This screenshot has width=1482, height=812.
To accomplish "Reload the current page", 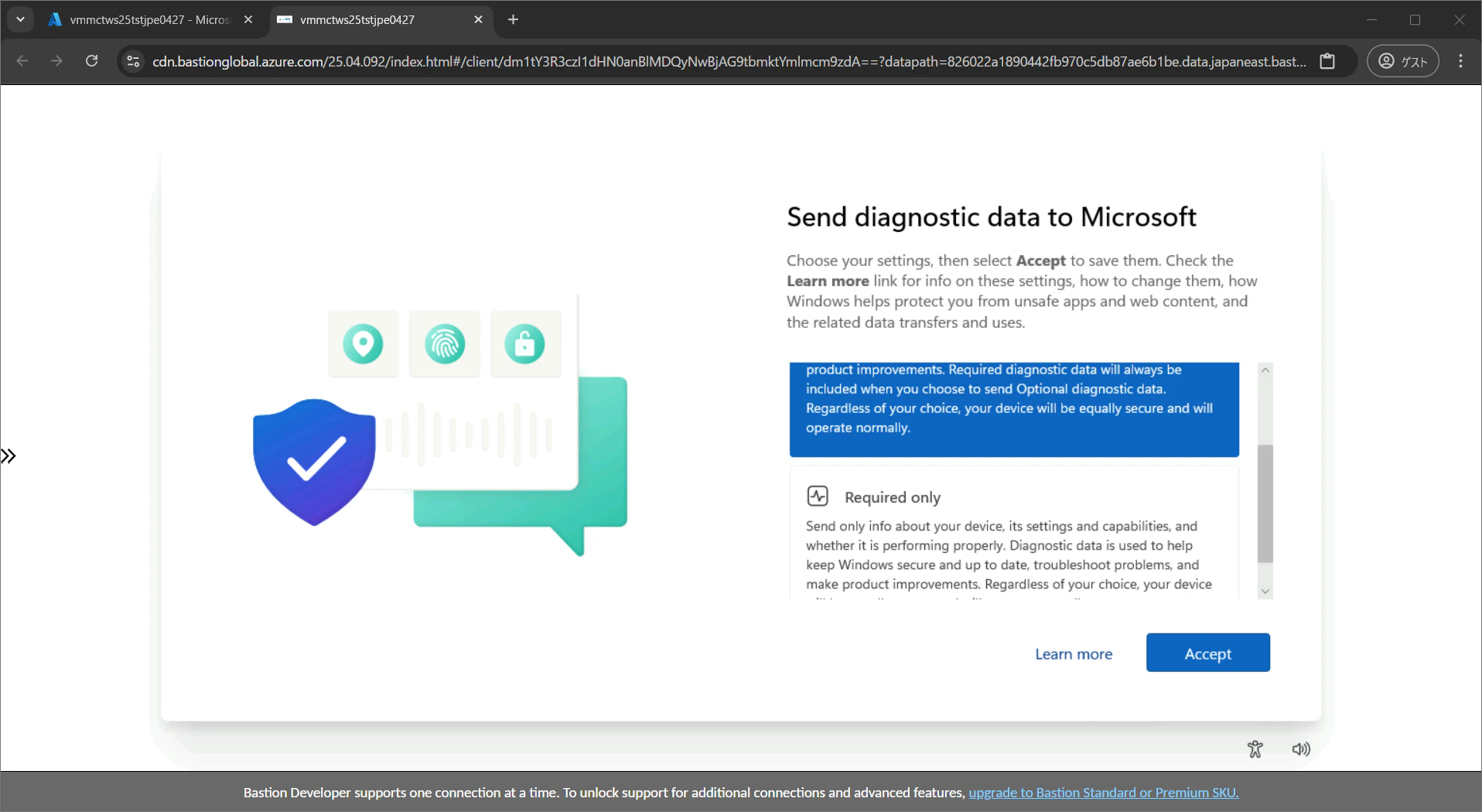I will coord(91,61).
